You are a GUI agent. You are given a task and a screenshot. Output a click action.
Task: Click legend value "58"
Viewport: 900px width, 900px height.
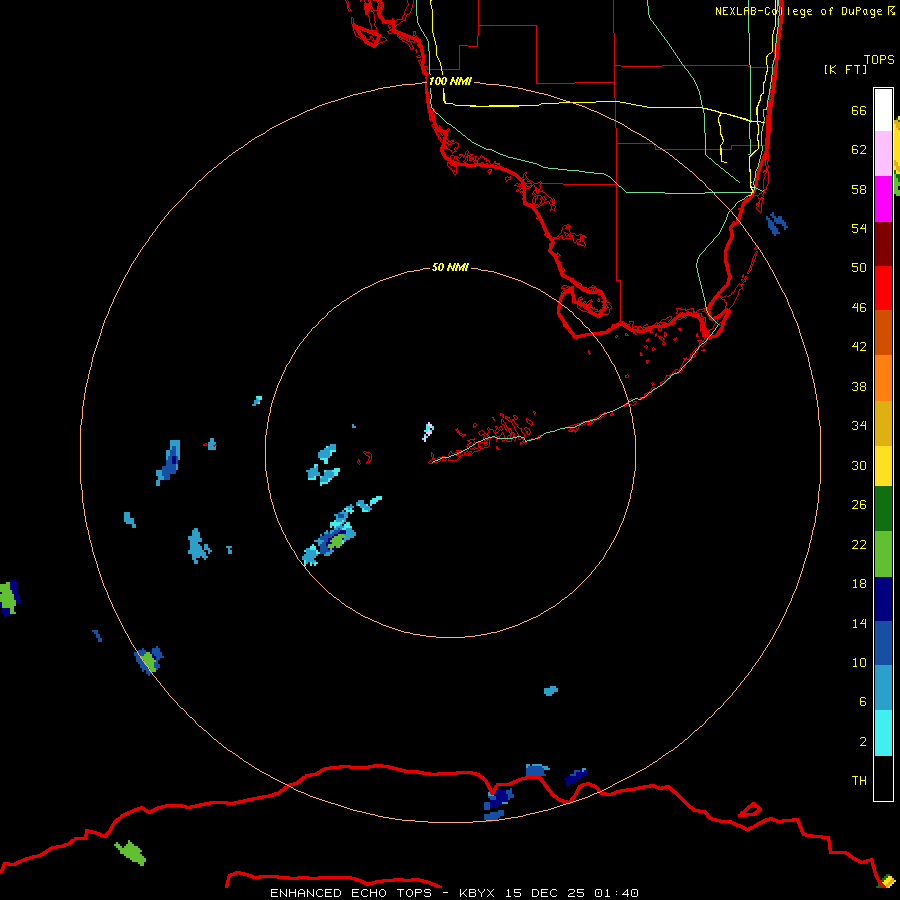pos(859,189)
